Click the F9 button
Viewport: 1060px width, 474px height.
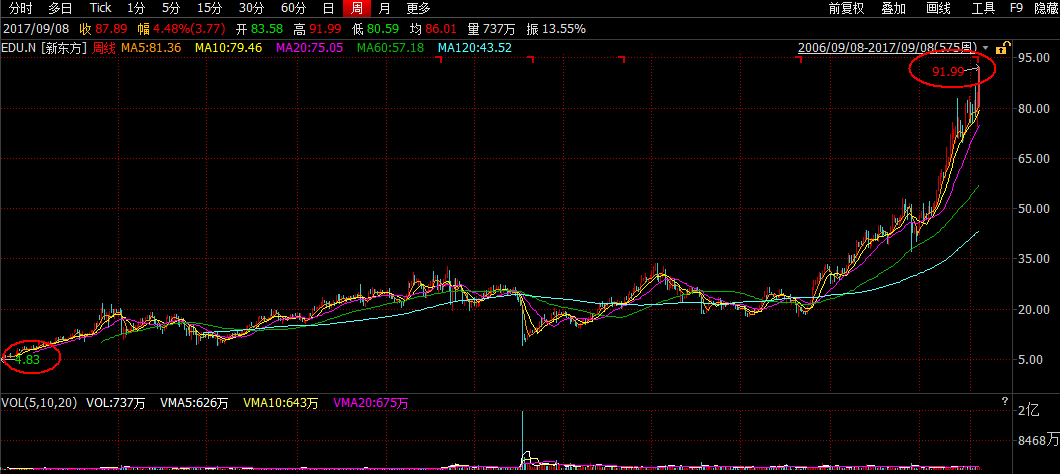1016,9
